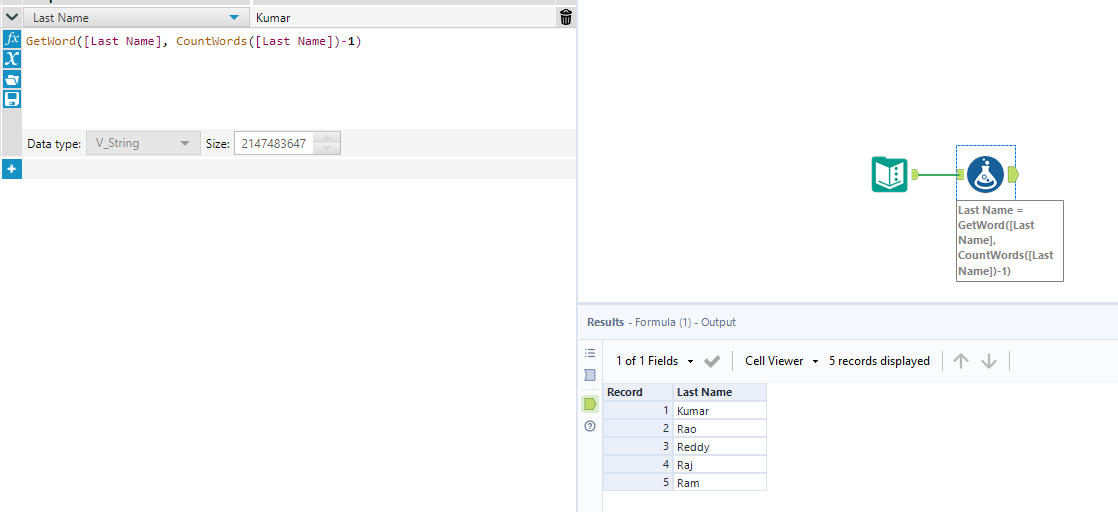Click the metadata icon in Results sidebar
This screenshot has height=512, width=1118.
(x=590, y=375)
